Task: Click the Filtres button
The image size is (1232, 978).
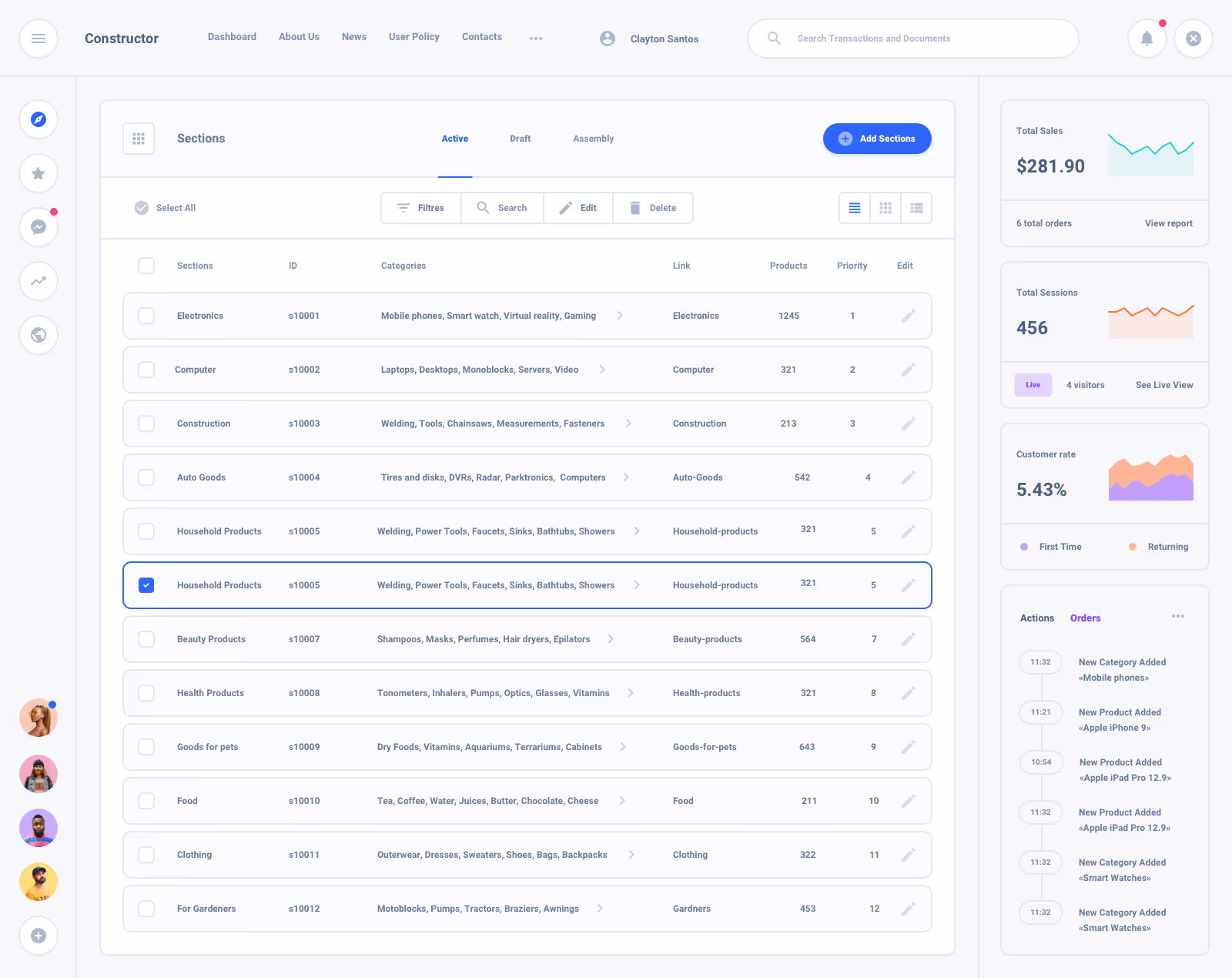Action: point(421,208)
